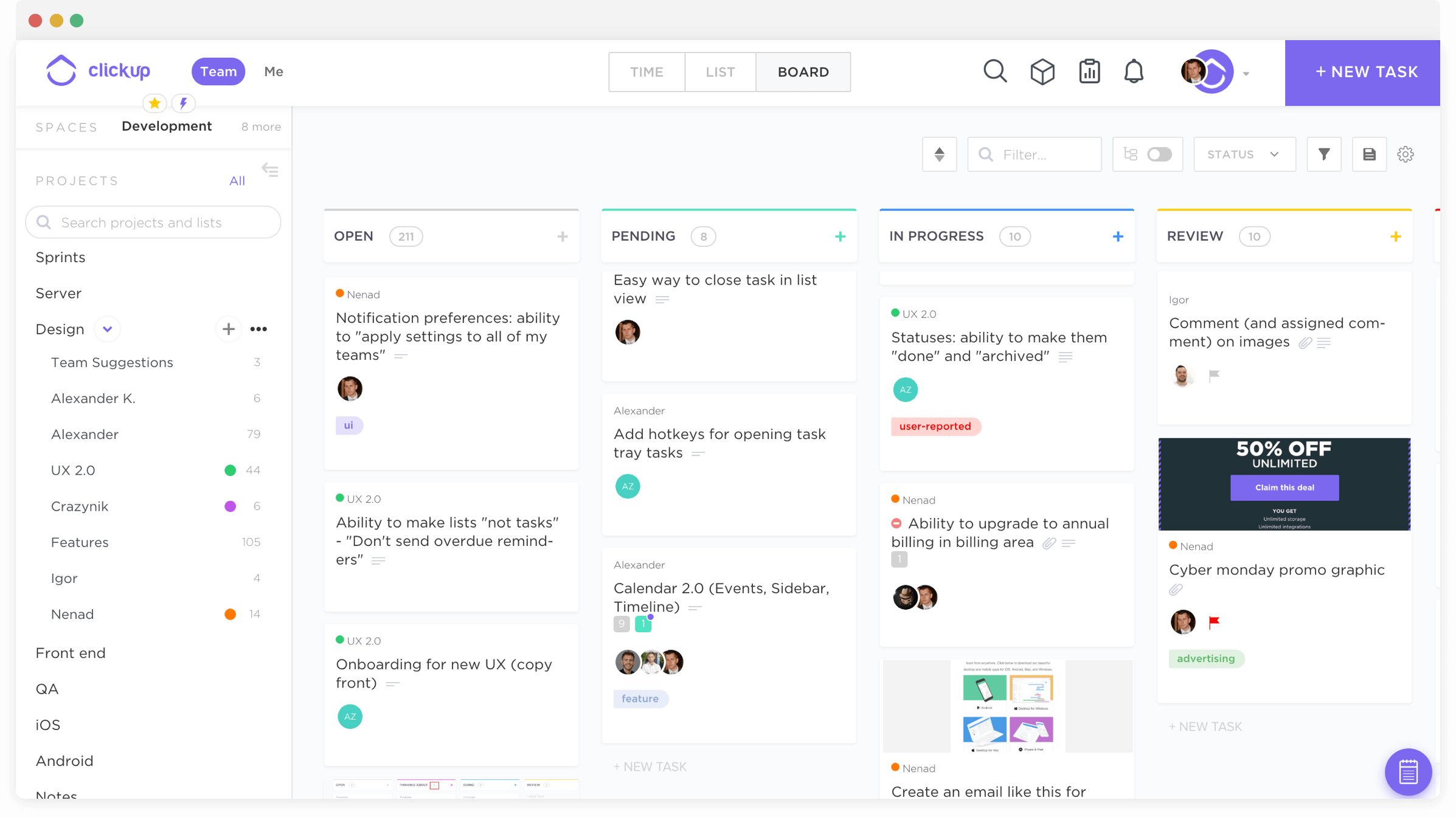Switch to the TIME tab
The height and width of the screenshot is (817, 1456).
click(647, 72)
